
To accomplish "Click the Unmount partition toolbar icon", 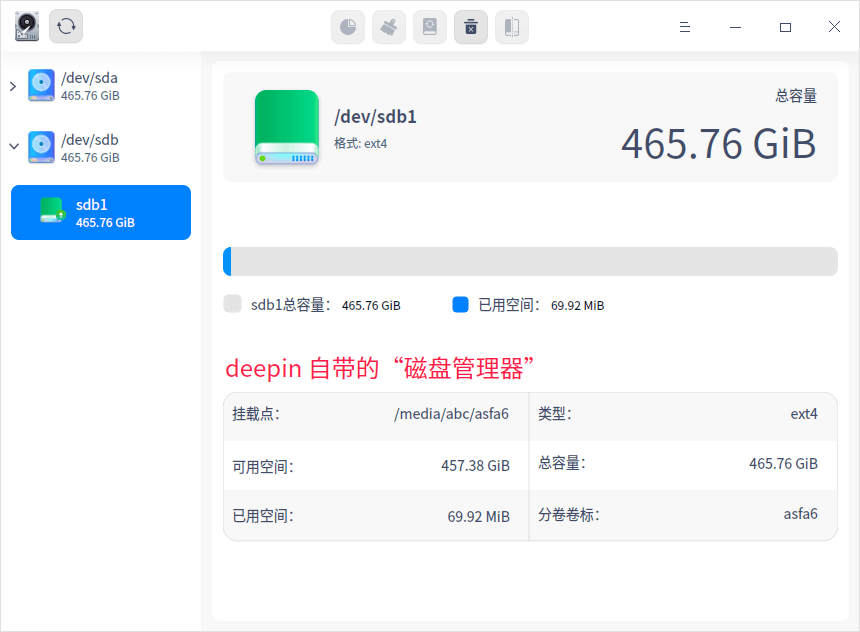I will (x=471, y=27).
